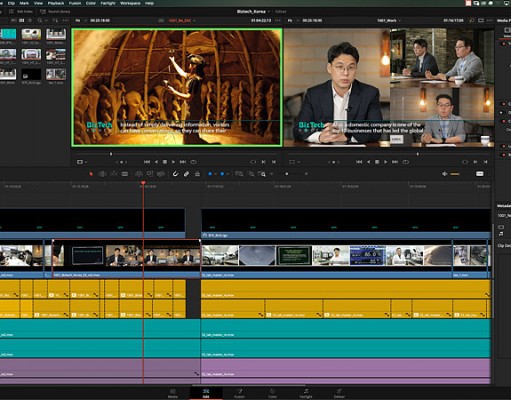Adjust the yellow volume level slider
The width and height of the screenshot is (511, 400).
click(x=455, y=174)
